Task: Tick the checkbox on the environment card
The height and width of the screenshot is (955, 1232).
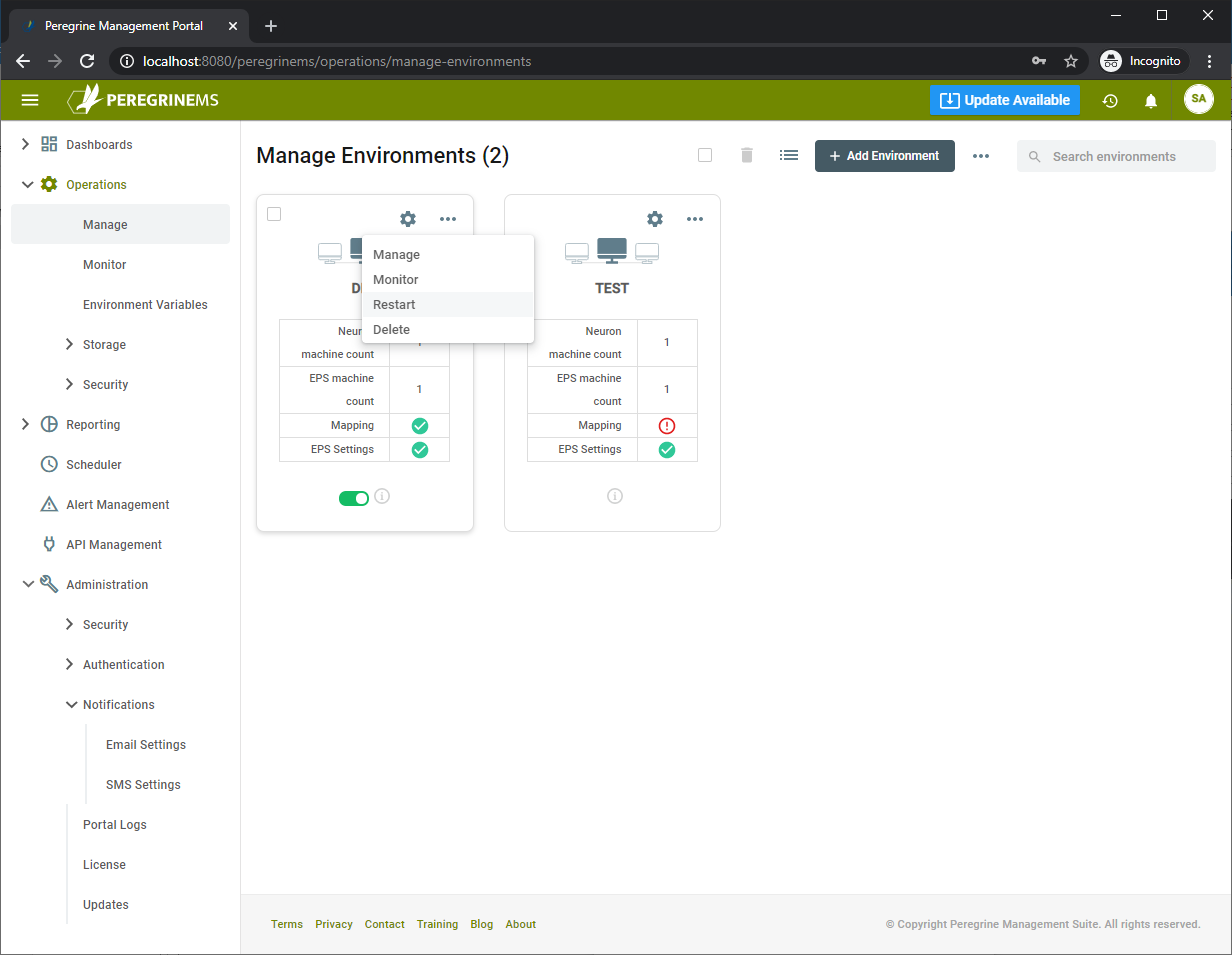Action: tap(274, 214)
